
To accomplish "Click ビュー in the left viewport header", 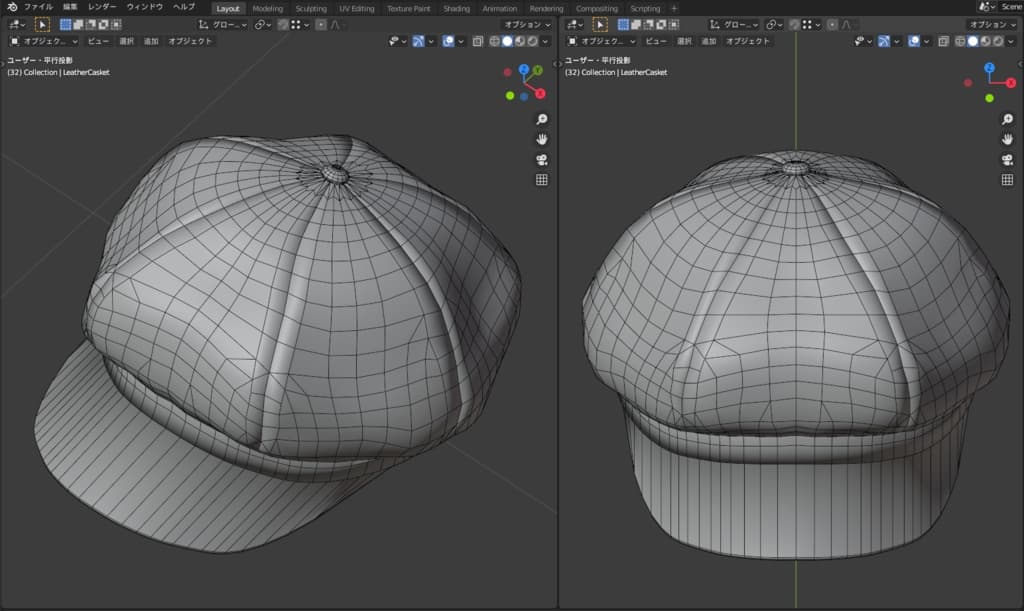I will 98,41.
